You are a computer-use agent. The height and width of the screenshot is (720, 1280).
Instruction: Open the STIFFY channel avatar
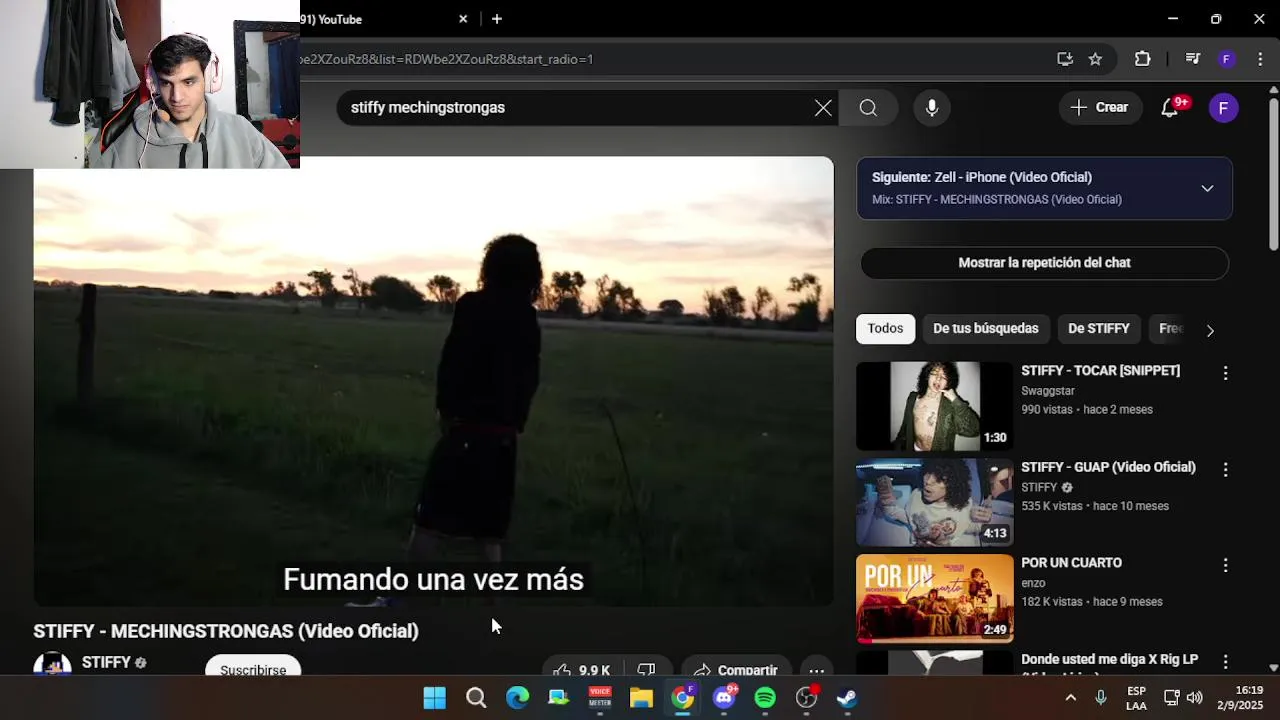tap(52, 664)
